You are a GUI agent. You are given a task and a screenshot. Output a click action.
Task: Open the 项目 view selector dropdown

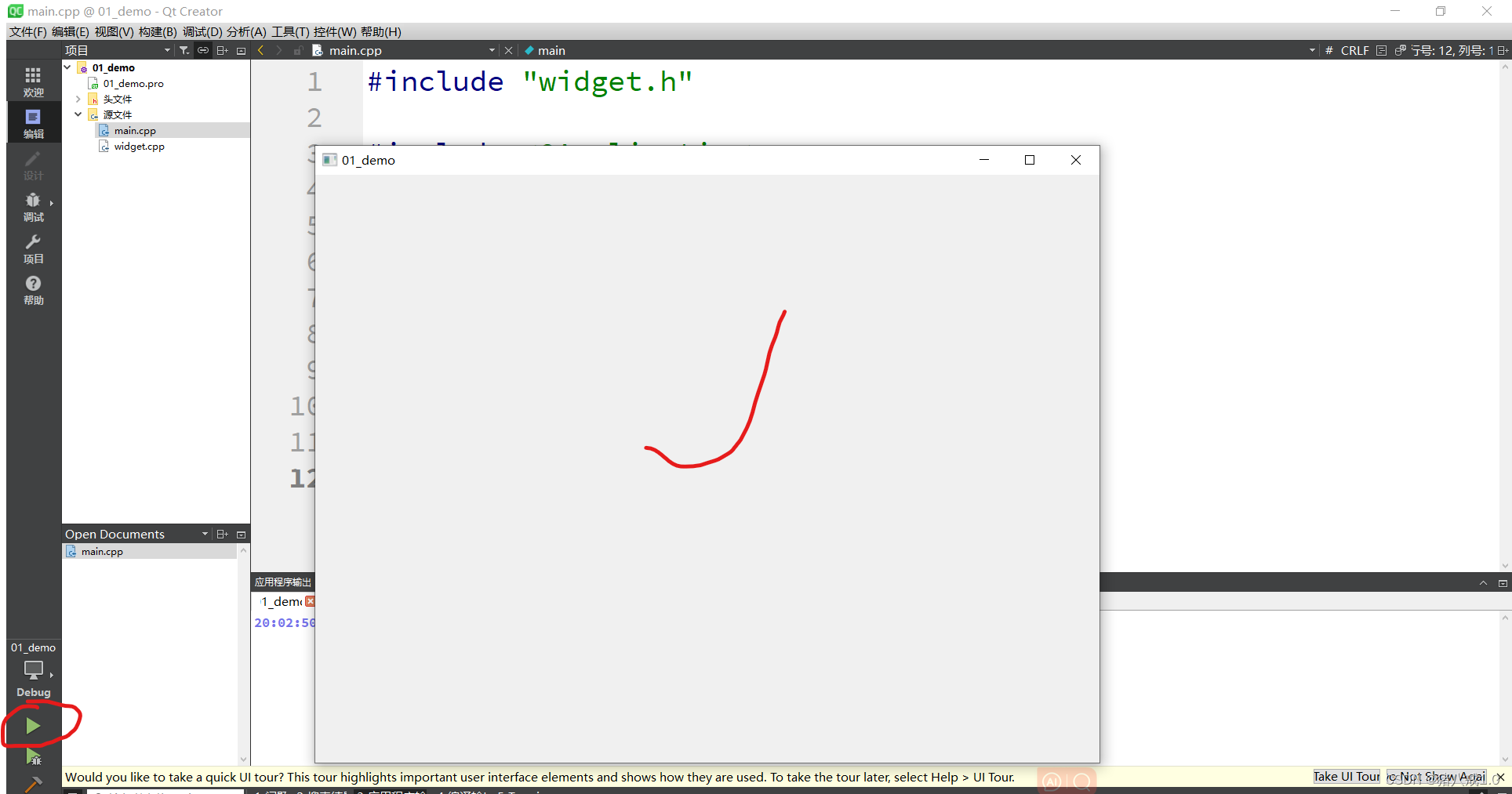pyautogui.click(x=167, y=50)
